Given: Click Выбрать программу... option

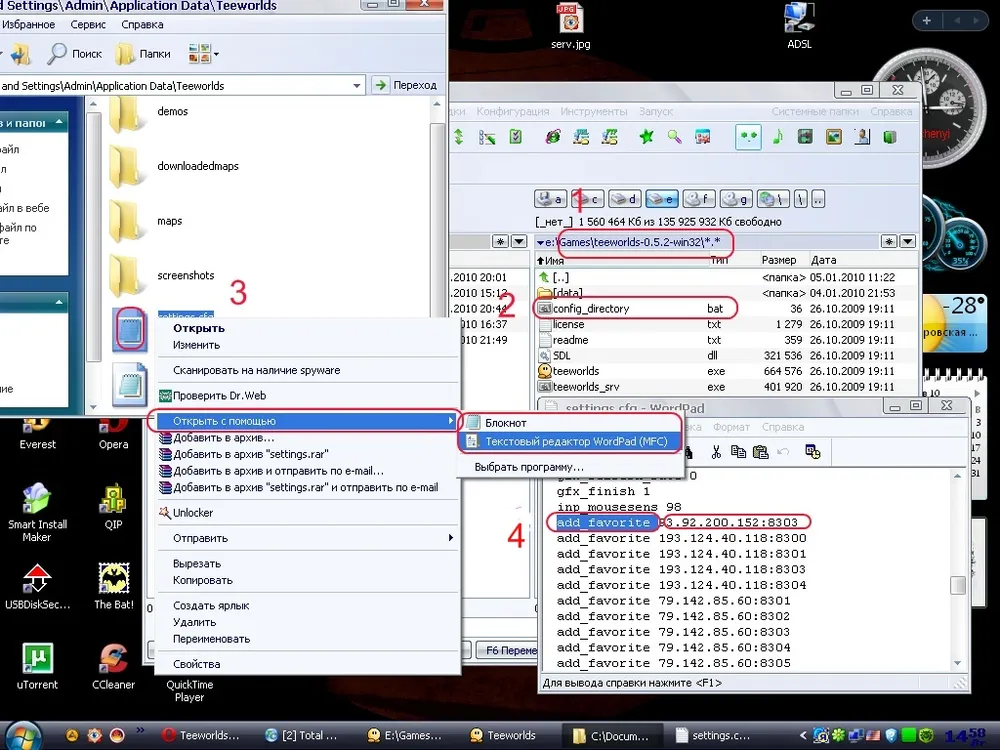Looking at the screenshot, I should [x=528, y=467].
